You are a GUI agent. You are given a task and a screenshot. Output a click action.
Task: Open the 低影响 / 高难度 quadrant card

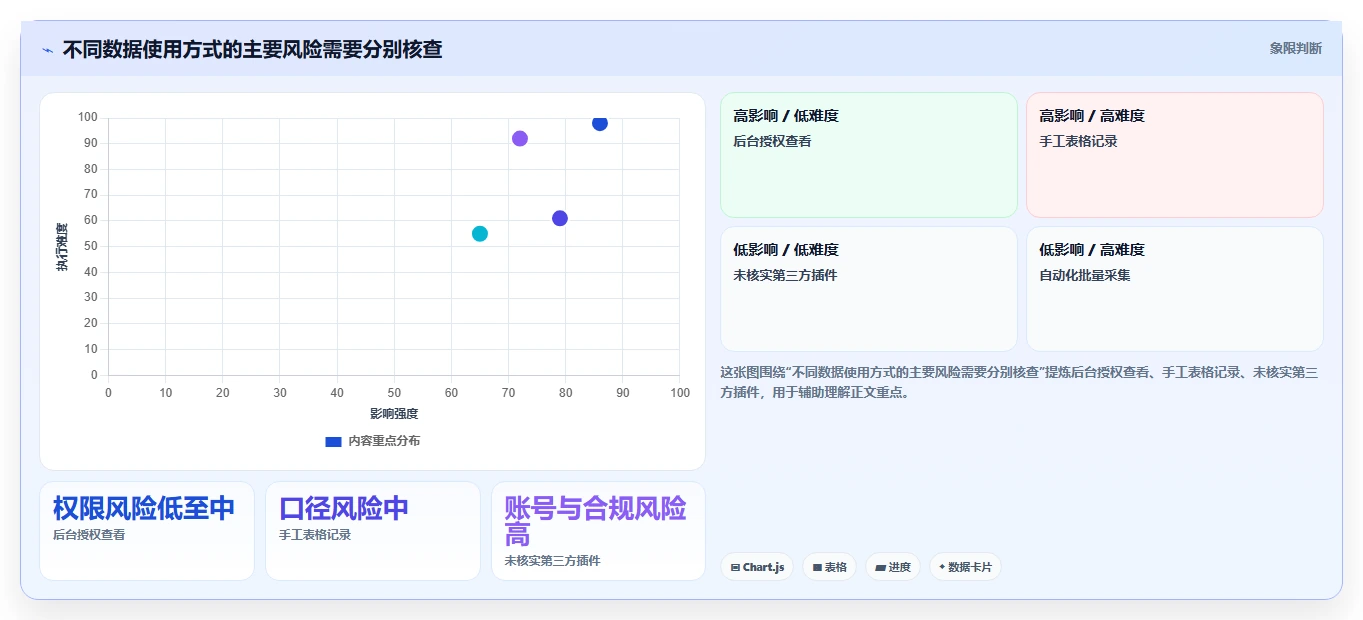coord(1174,289)
